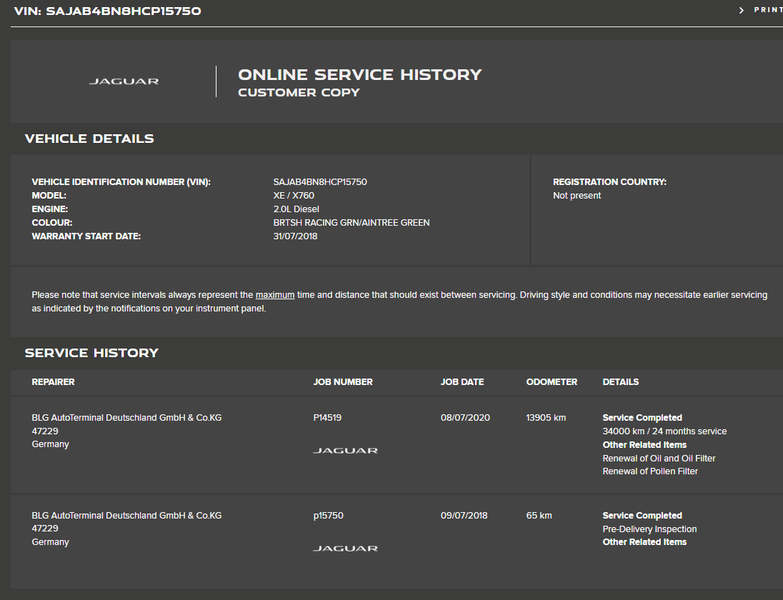The width and height of the screenshot is (783, 600).
Task: Select the VIN heading text at page top
Action: (107, 11)
